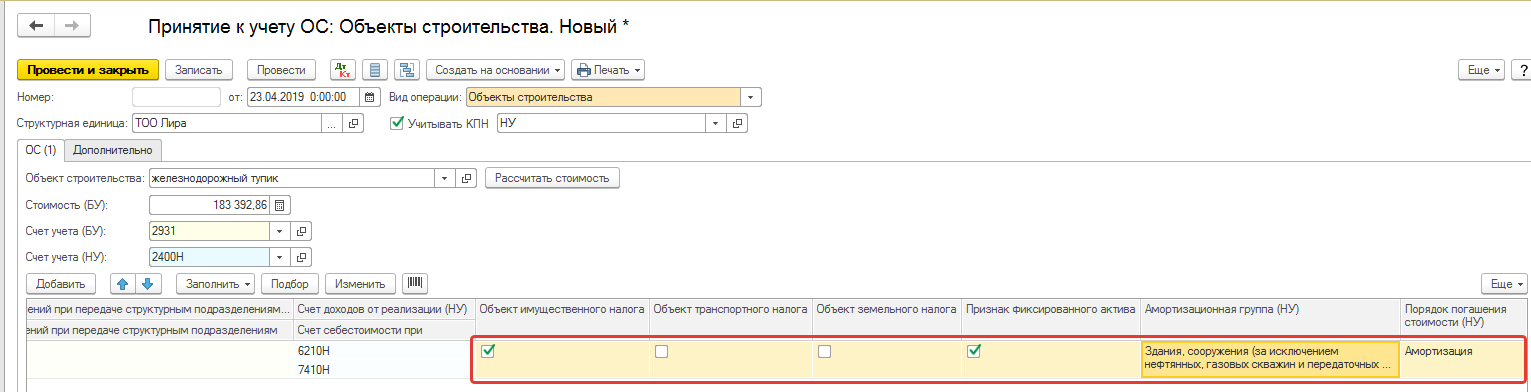Open the calendar picker next to date

tap(370, 97)
